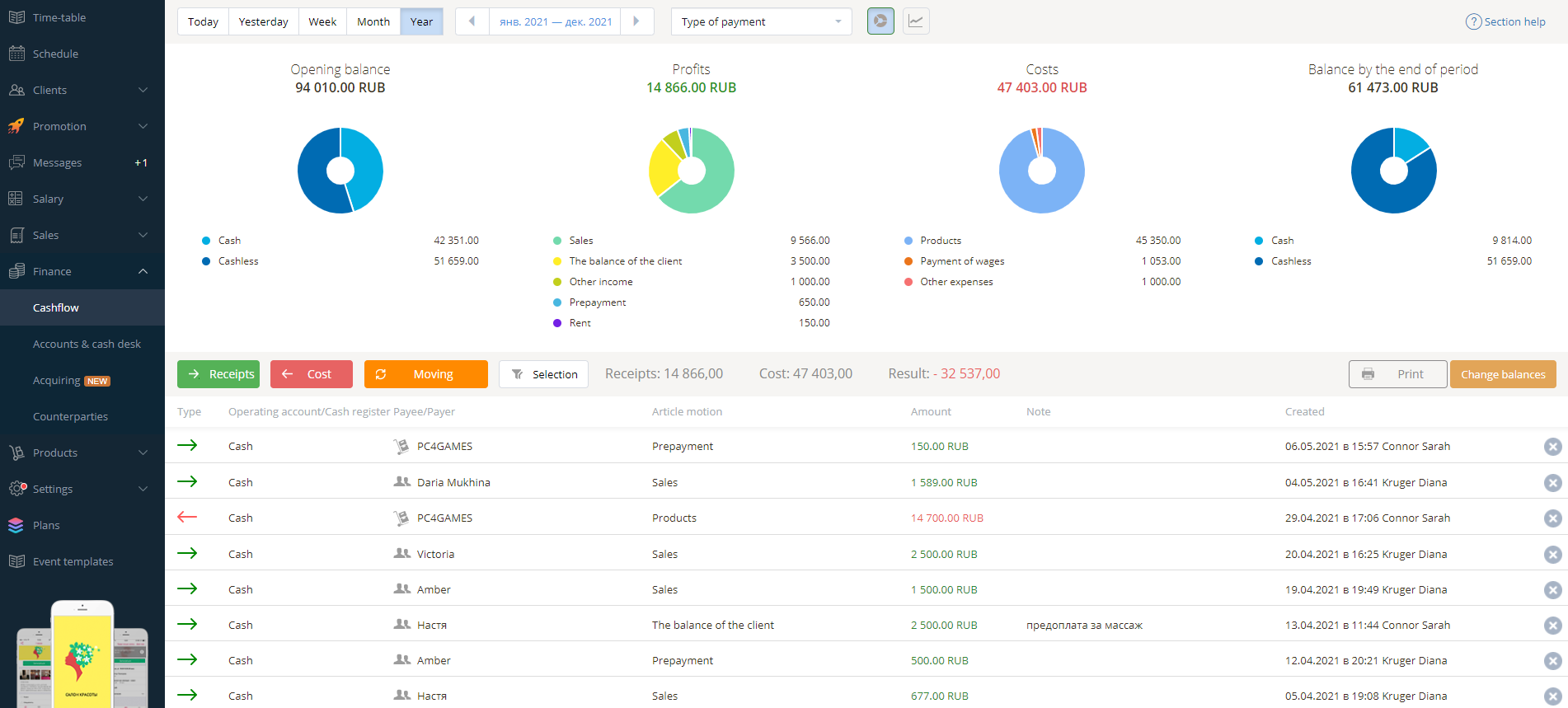Image resolution: width=1568 pixels, height=708 pixels.
Task: Click the mobile app promo thumbnail
Action: pyautogui.click(x=82, y=654)
